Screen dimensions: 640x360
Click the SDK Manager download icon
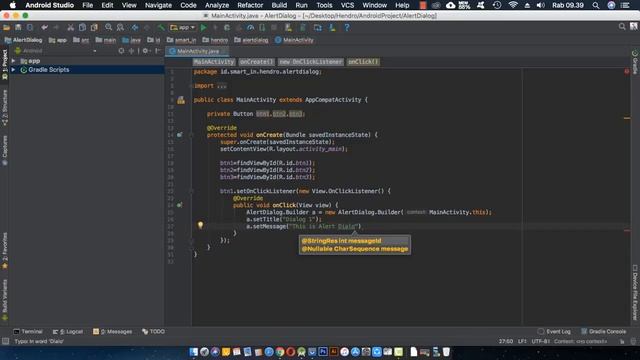[x=332, y=27]
